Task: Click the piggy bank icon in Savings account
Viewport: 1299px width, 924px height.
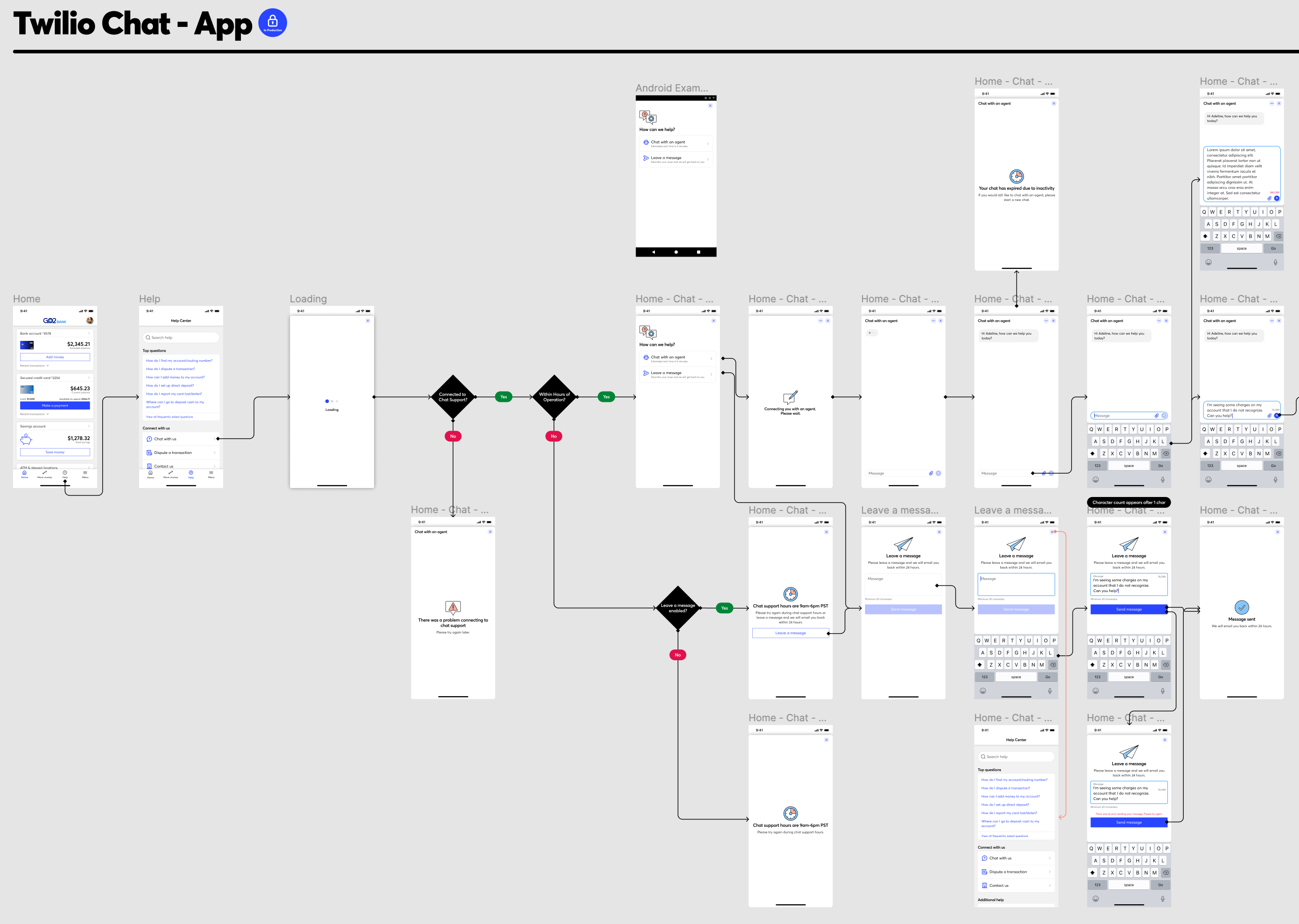Action: (26, 439)
